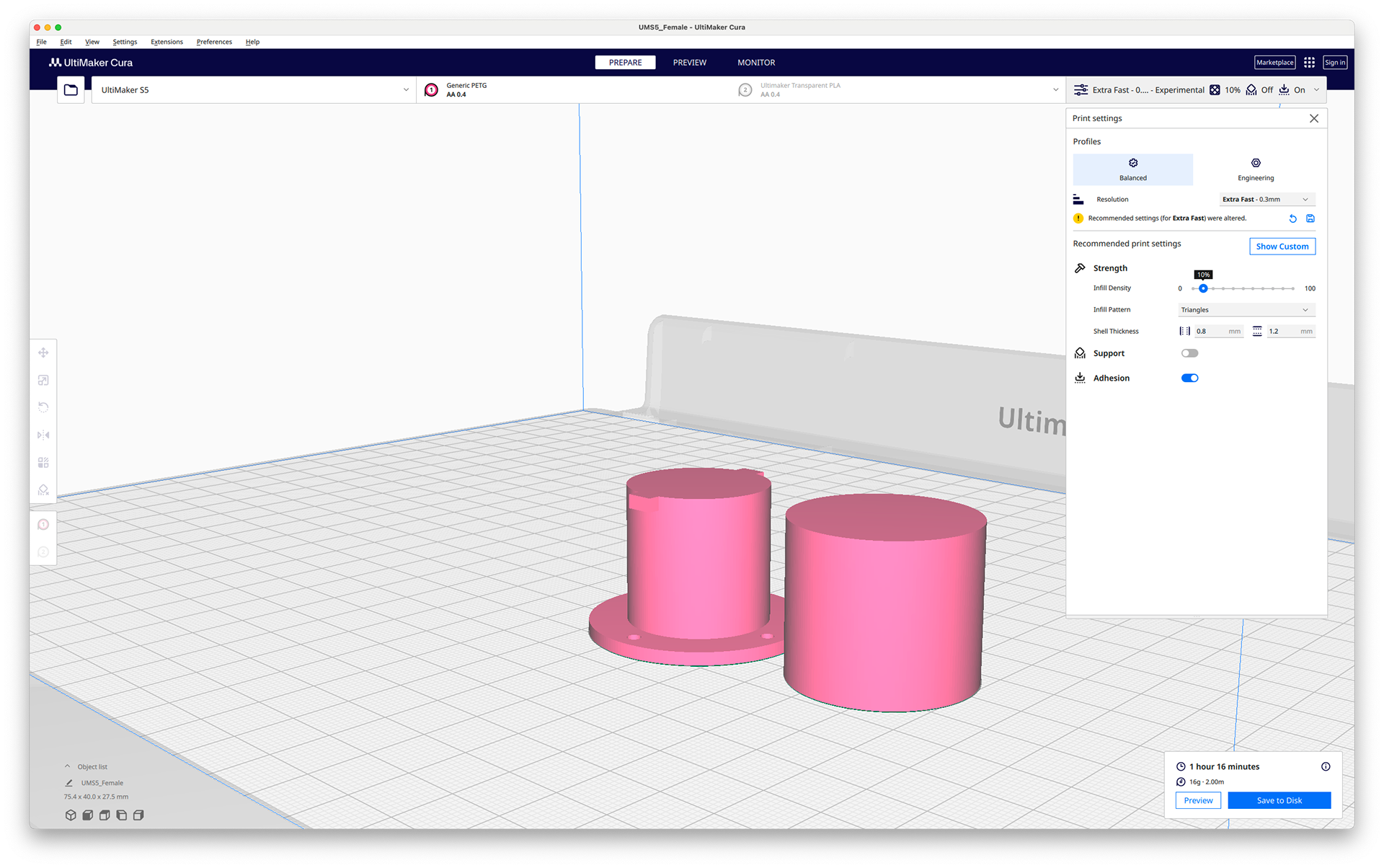Open the Marketplace
This screenshot has height=868, width=1384.
[1274, 63]
